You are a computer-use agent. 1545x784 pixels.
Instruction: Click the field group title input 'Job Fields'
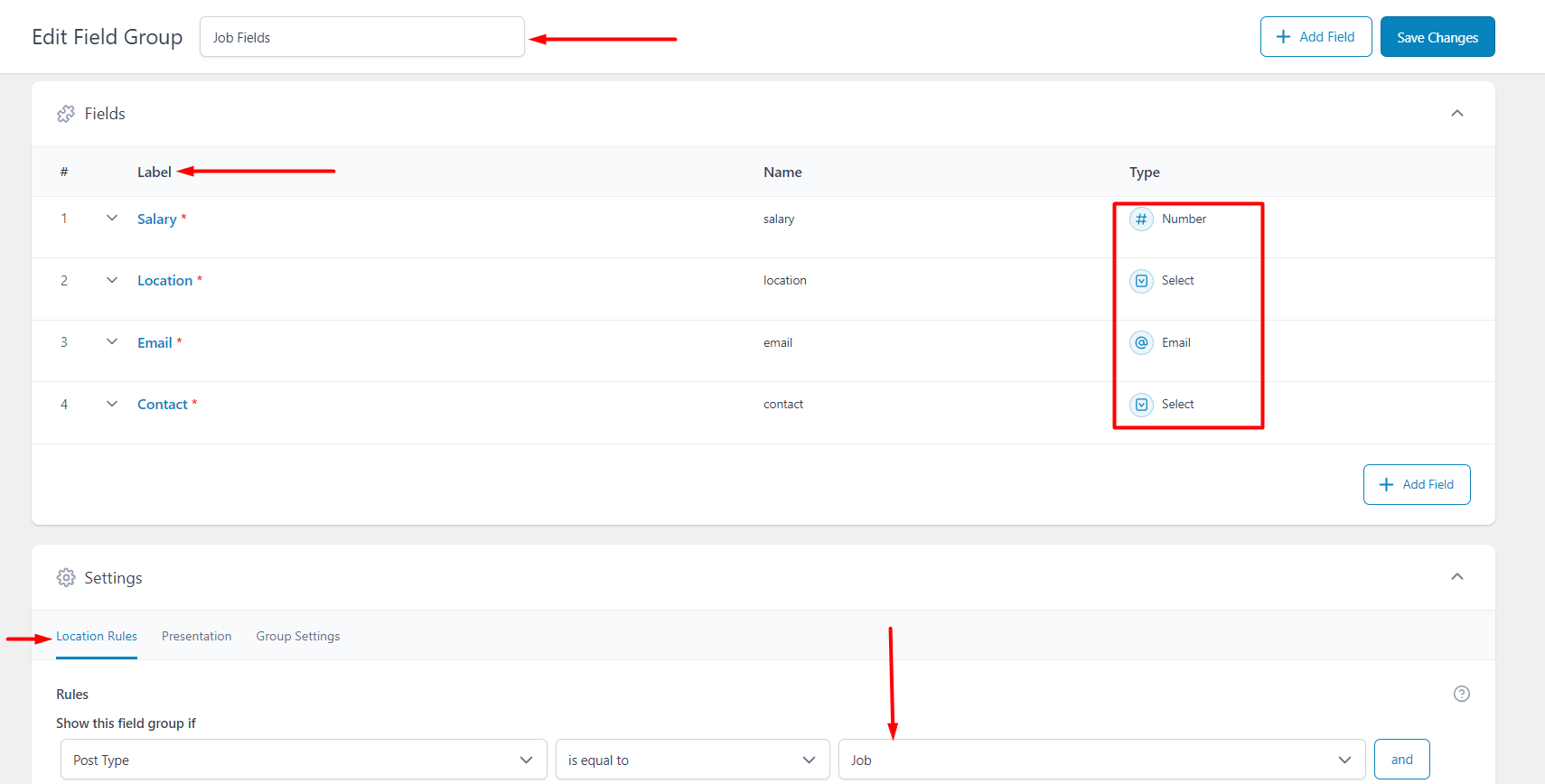pos(362,37)
